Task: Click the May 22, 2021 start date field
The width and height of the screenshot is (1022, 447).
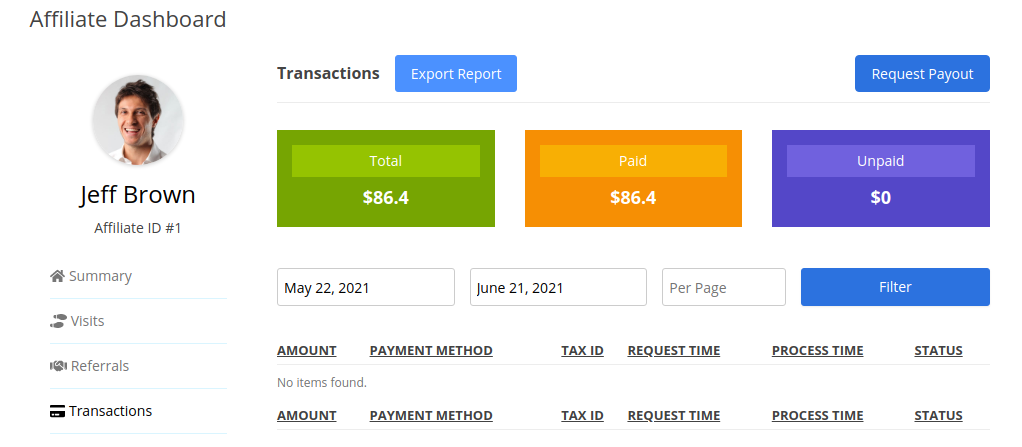Action: tap(366, 287)
